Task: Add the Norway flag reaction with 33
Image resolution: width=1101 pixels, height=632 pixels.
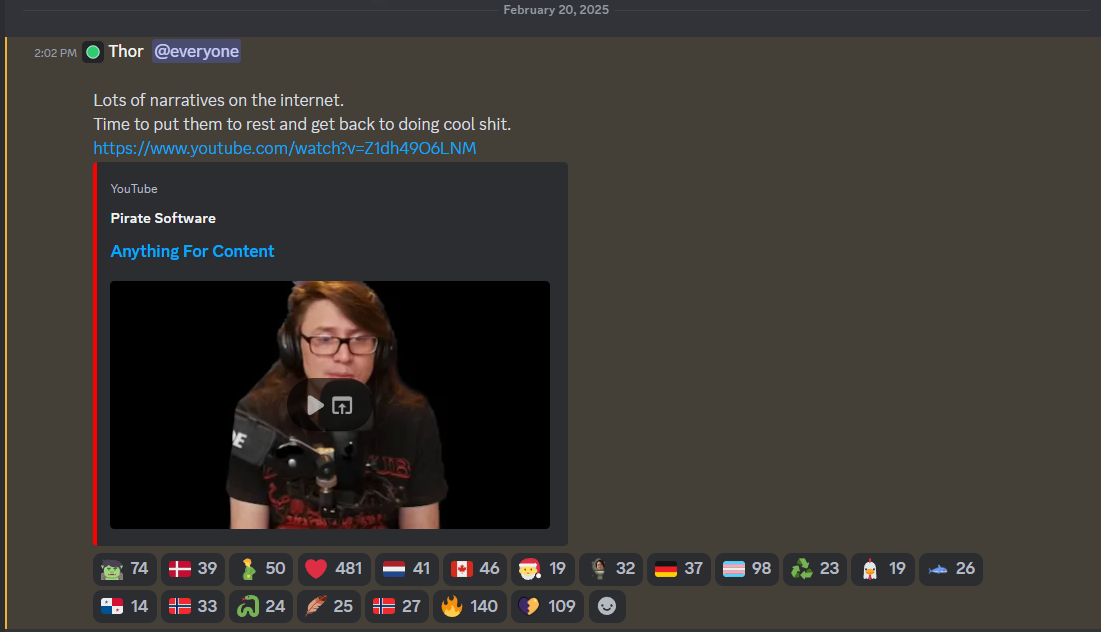Action: pos(193,606)
